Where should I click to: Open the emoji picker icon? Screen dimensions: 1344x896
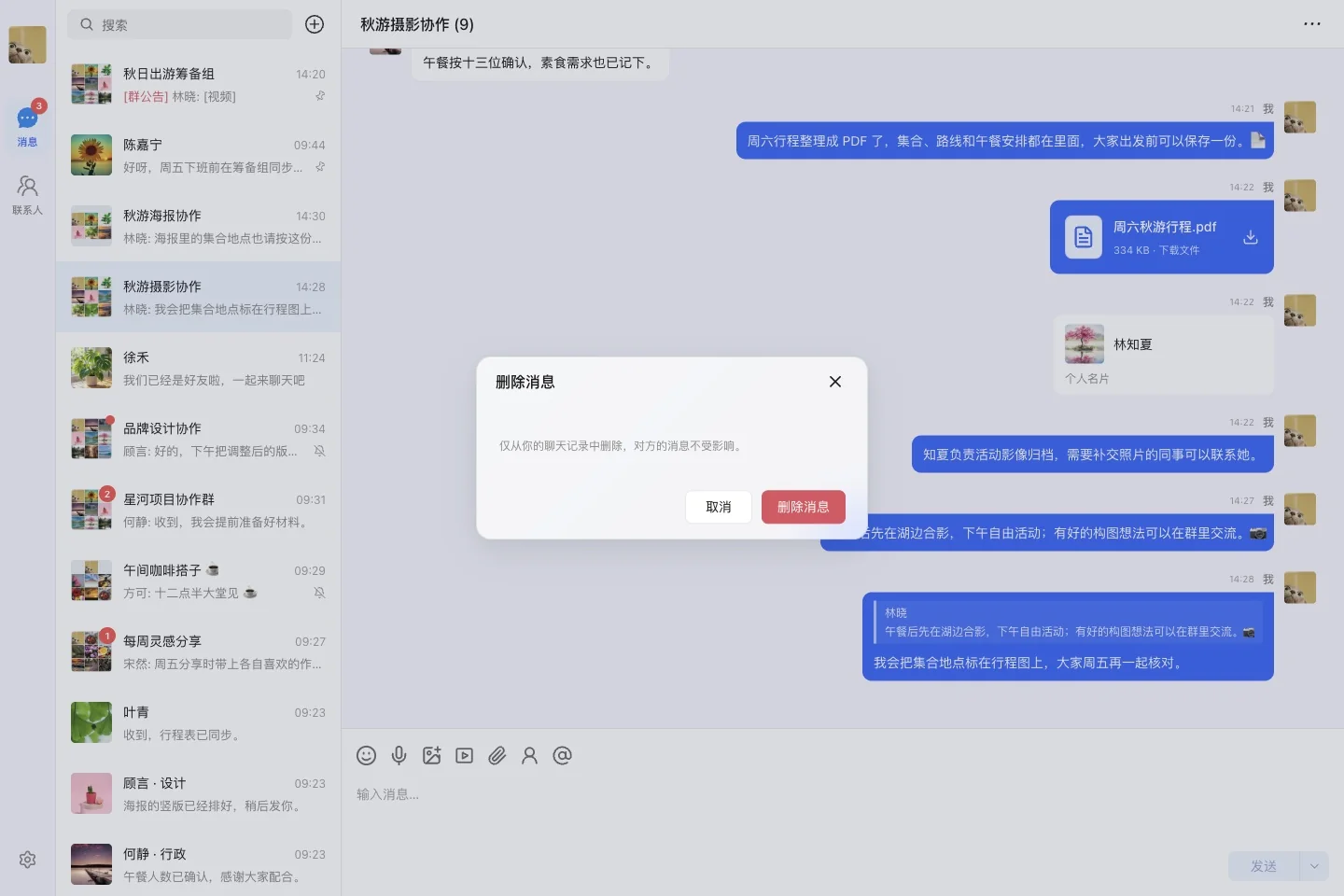point(366,756)
